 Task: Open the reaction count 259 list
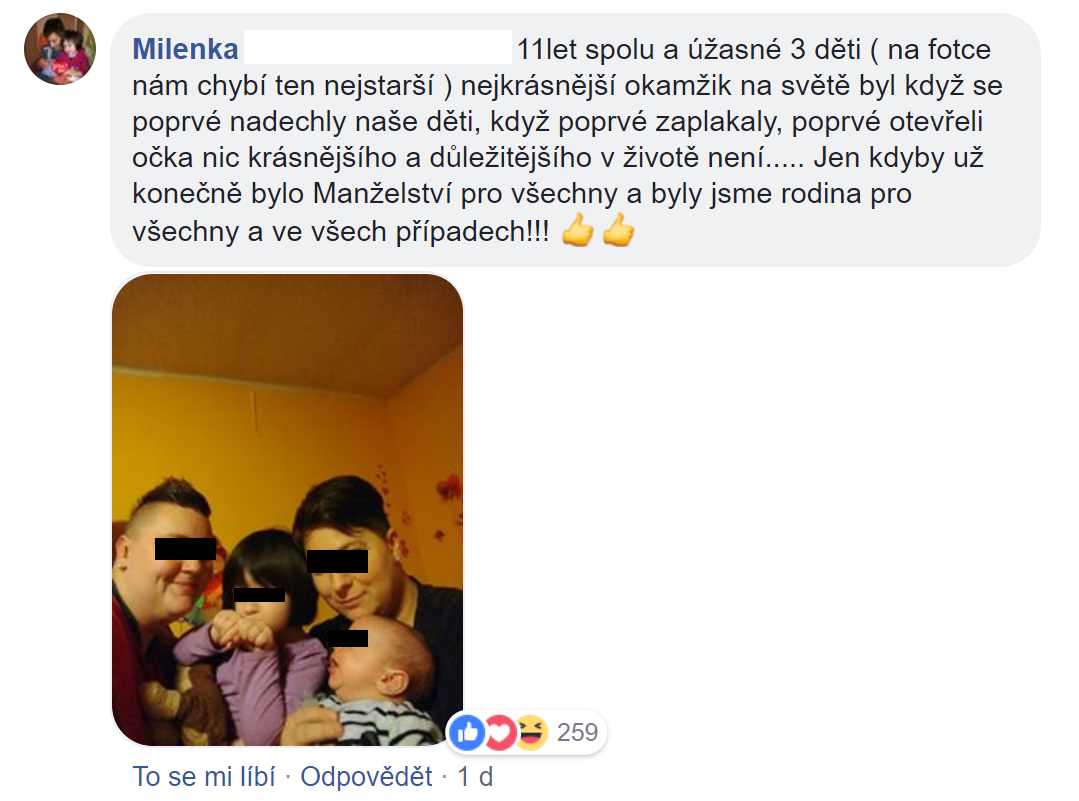point(577,732)
